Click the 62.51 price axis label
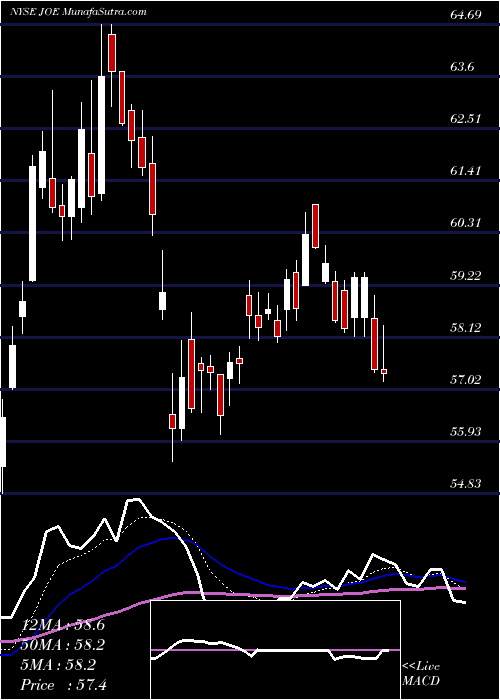The image size is (500, 700). [x=467, y=119]
